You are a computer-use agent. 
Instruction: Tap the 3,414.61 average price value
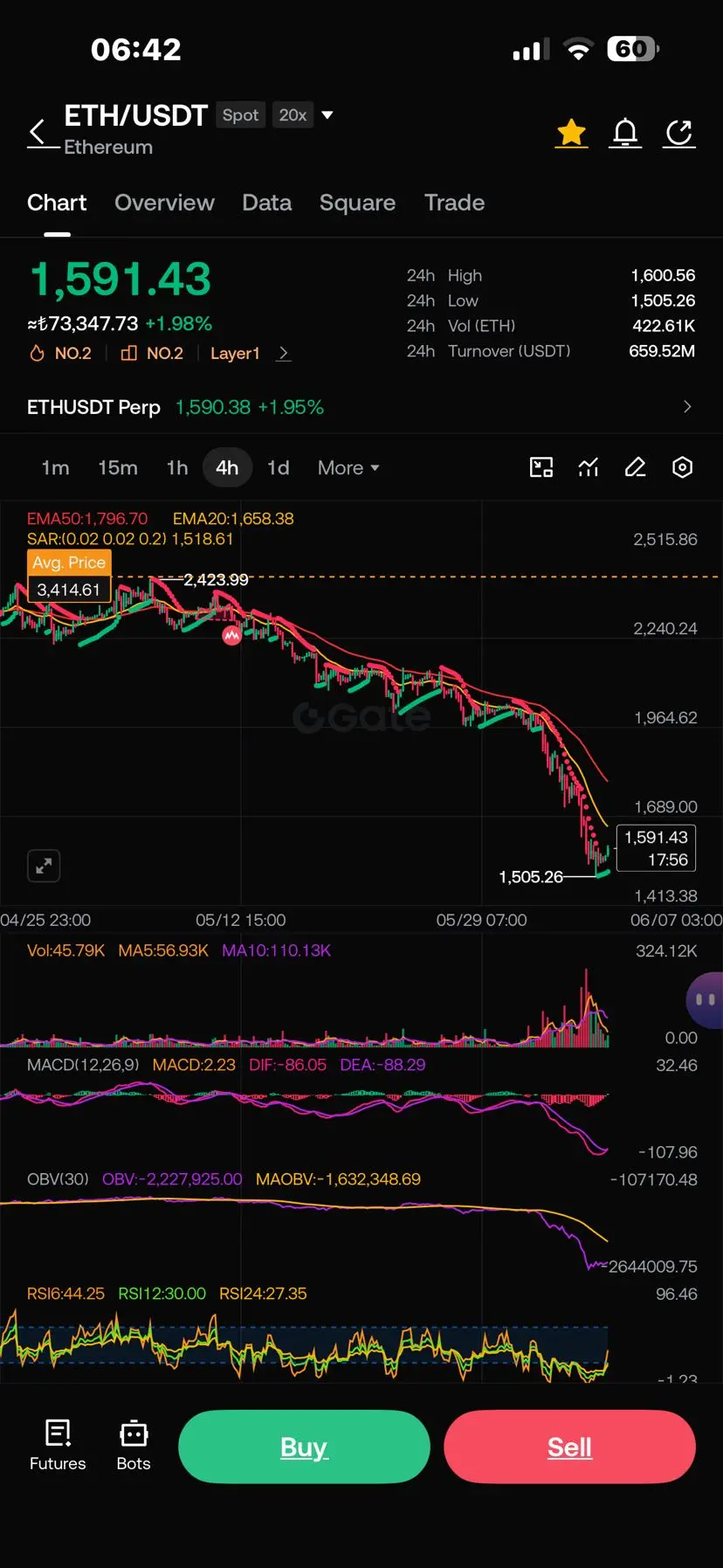pyautogui.click(x=69, y=590)
